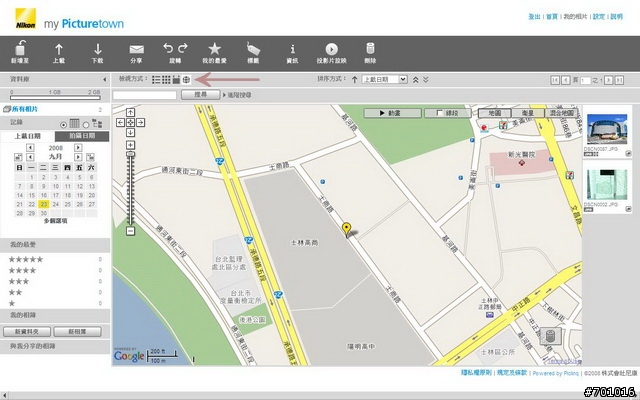
Task: Open DSCN0087.JPG building thumbnail
Action: pos(607,129)
